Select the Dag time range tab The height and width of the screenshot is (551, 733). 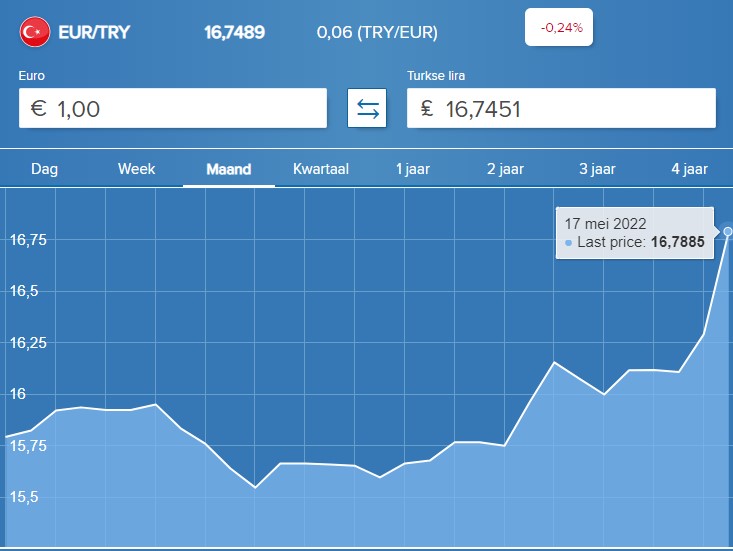coord(45,169)
